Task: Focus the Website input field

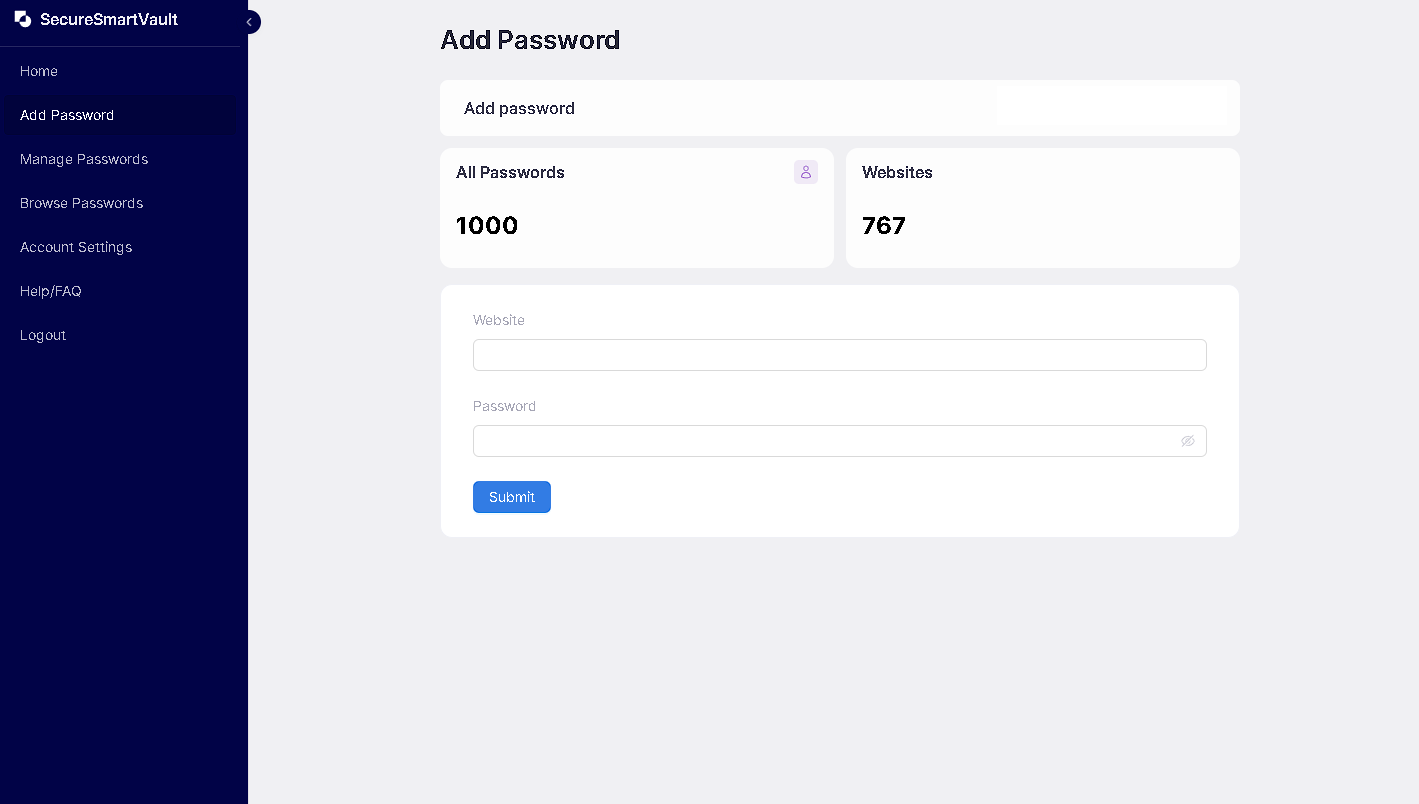Action: pos(839,355)
